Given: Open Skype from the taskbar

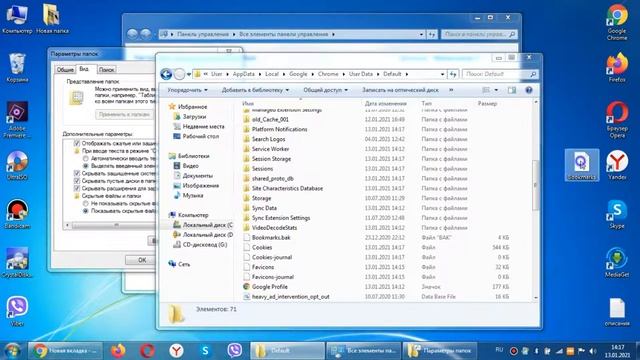Looking at the screenshot, I should click(x=205, y=351).
